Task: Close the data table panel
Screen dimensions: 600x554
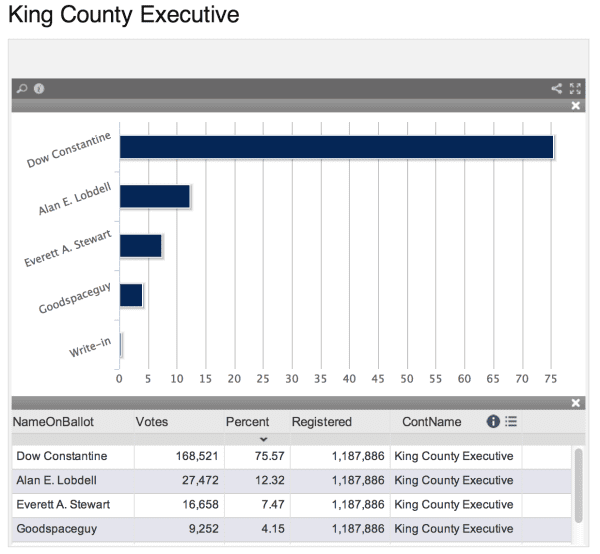Action: (x=576, y=402)
